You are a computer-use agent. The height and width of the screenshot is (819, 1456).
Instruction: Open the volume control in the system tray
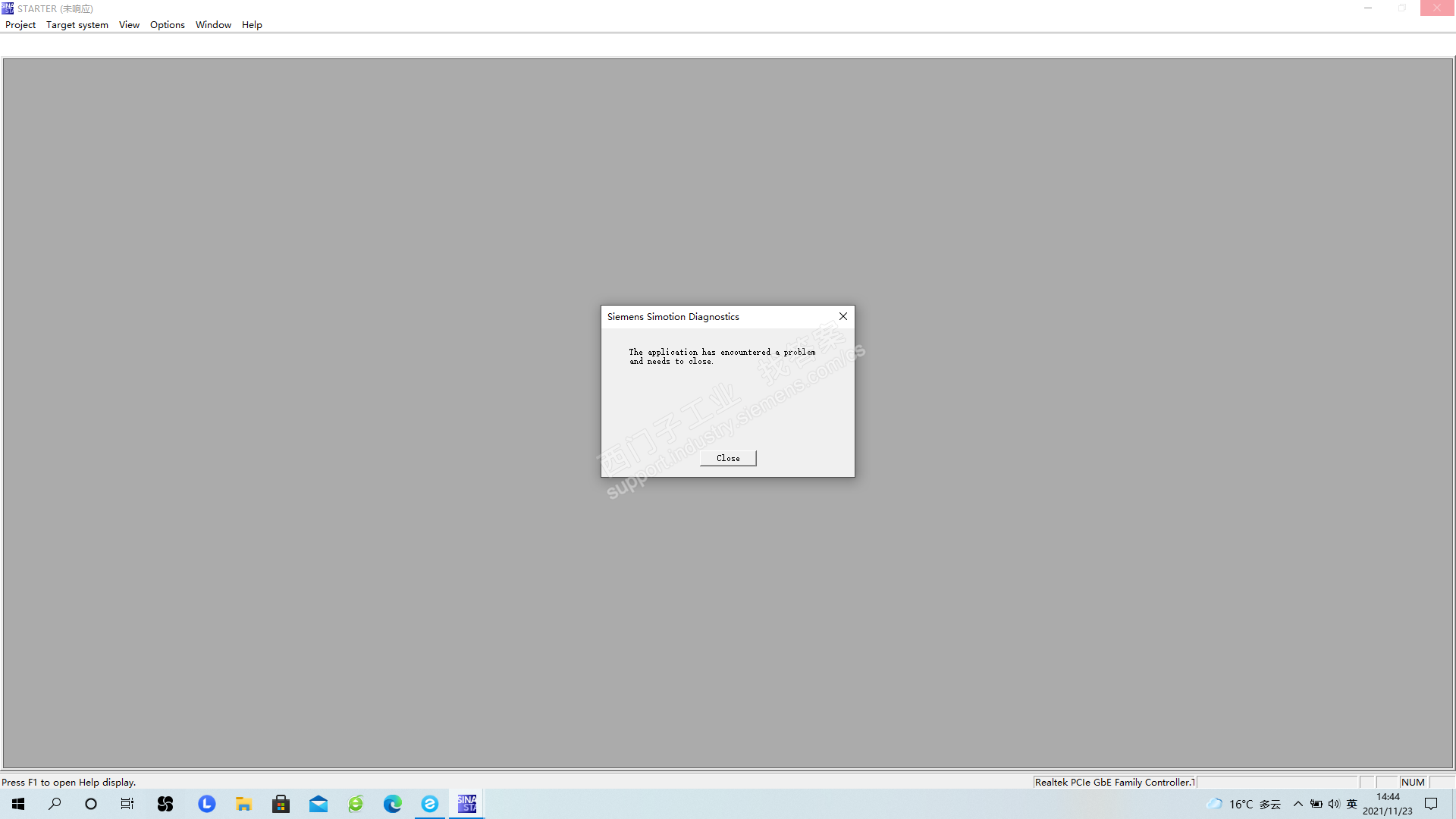(1334, 804)
